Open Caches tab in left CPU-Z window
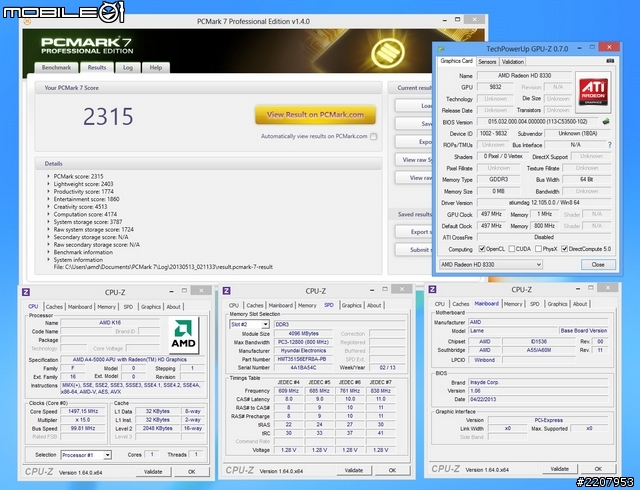The image size is (640, 490). pos(54,307)
